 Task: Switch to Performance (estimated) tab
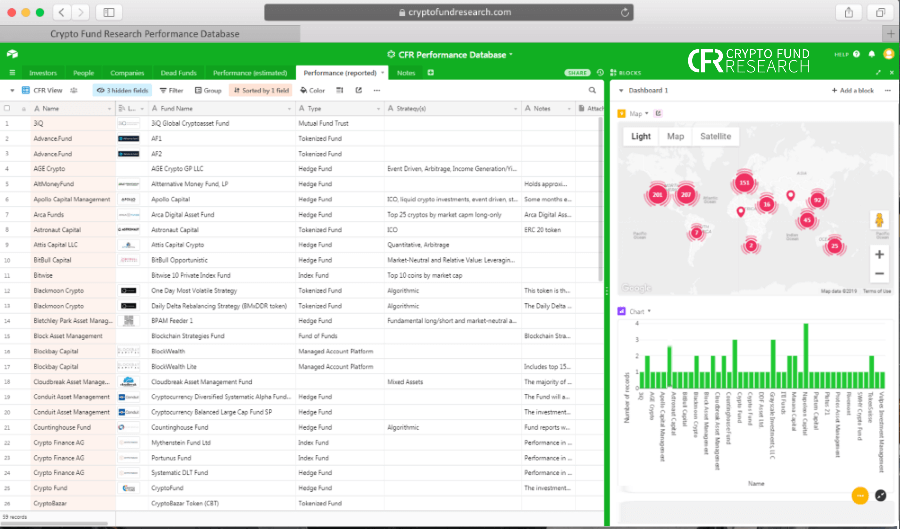pyautogui.click(x=250, y=73)
